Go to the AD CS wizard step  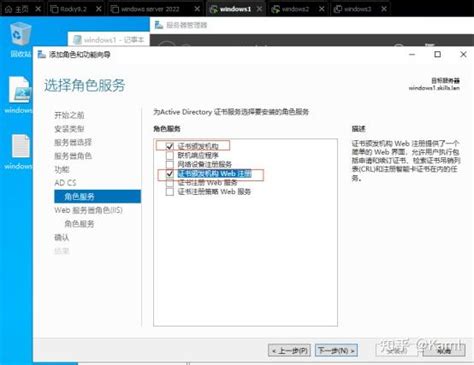(x=65, y=183)
